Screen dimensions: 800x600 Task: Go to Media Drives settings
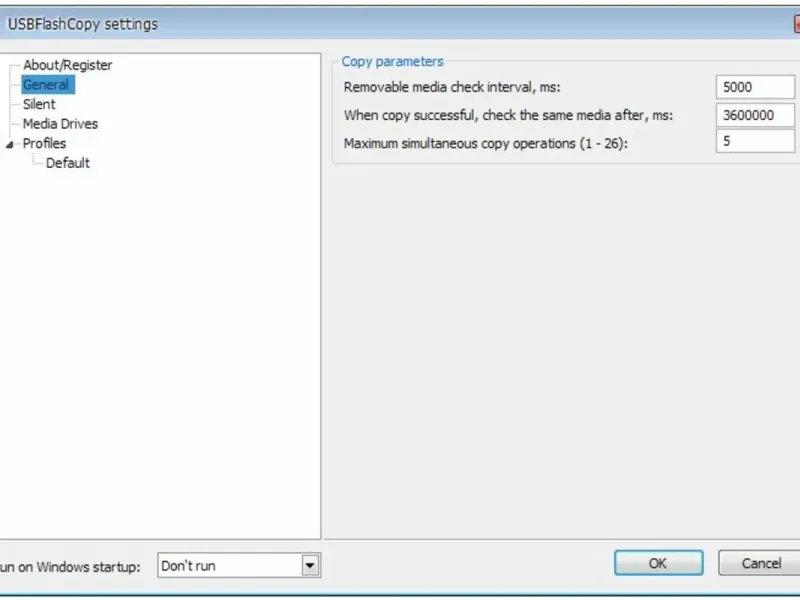pos(60,124)
